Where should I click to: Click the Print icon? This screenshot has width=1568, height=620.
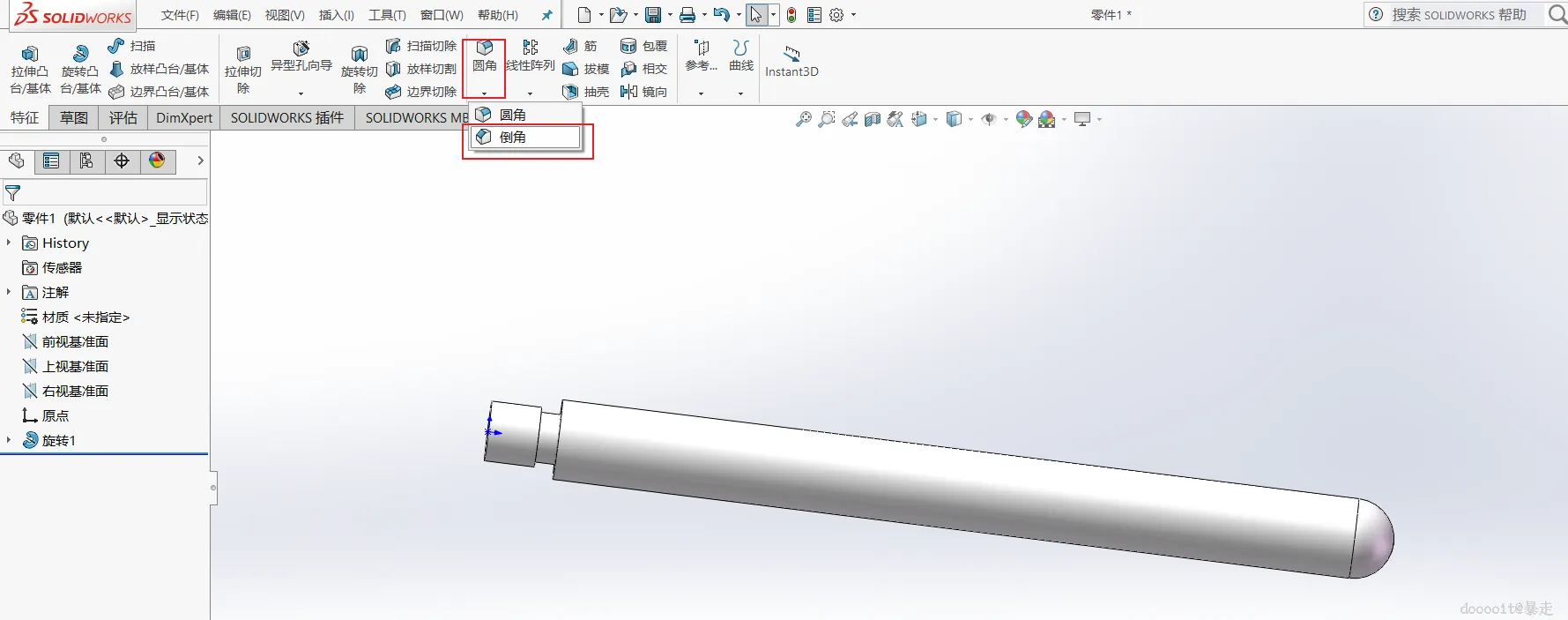[687, 15]
